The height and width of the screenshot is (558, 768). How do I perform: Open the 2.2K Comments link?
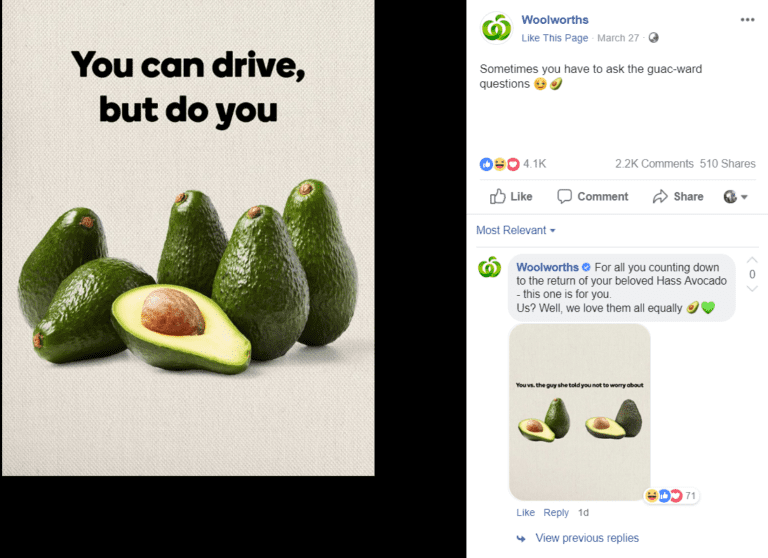pyautogui.click(x=654, y=164)
